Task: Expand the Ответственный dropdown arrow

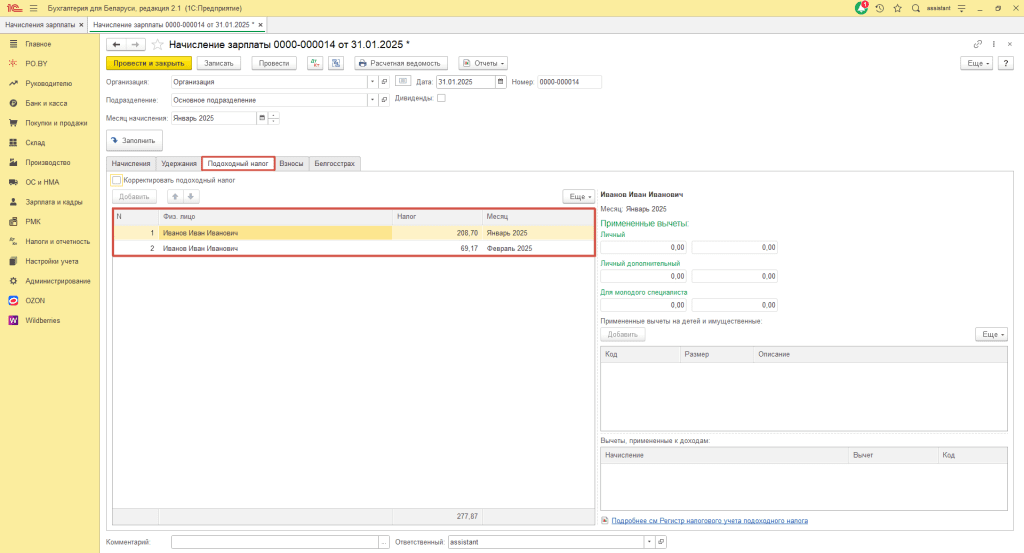Action: pos(650,541)
